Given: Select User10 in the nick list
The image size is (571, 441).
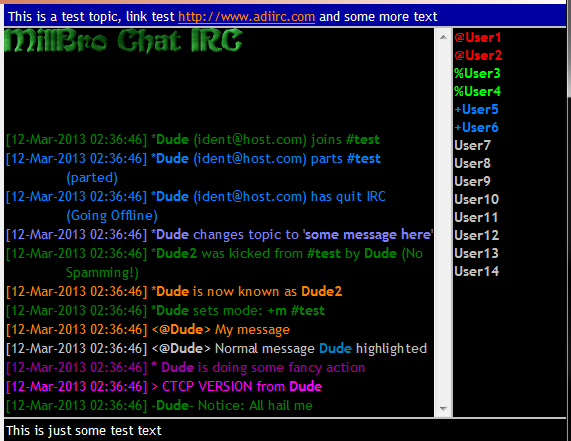Looking at the screenshot, I should coord(476,199).
